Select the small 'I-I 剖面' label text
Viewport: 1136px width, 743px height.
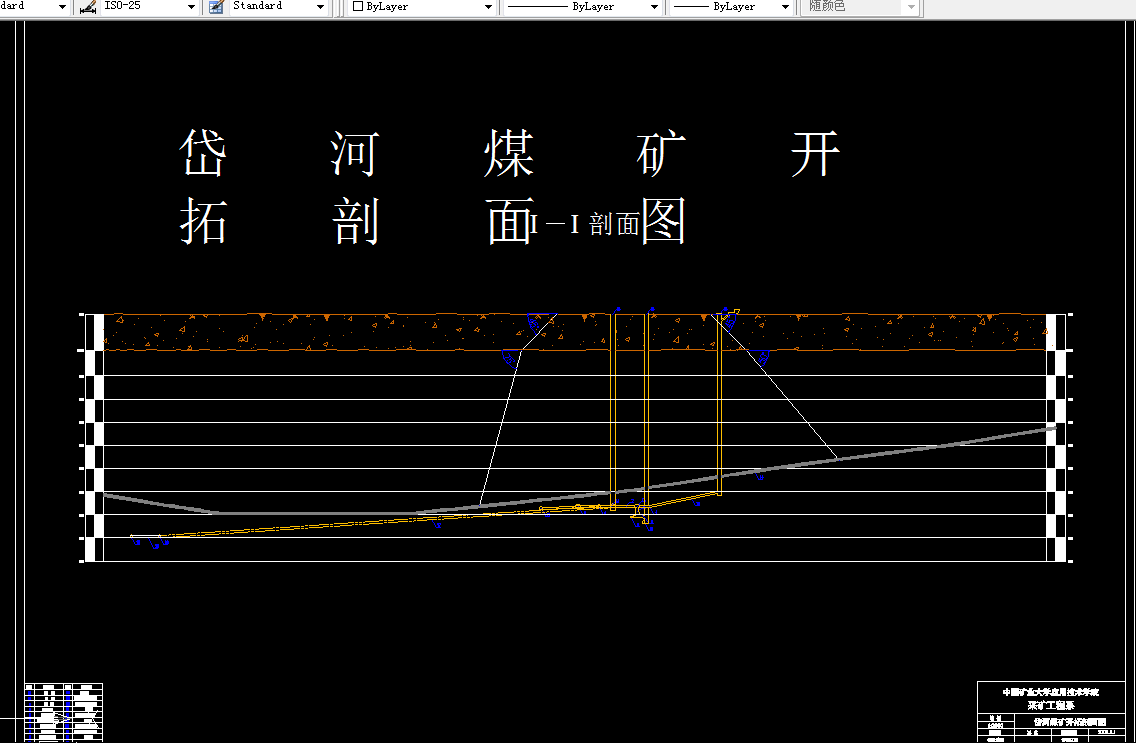(x=585, y=224)
